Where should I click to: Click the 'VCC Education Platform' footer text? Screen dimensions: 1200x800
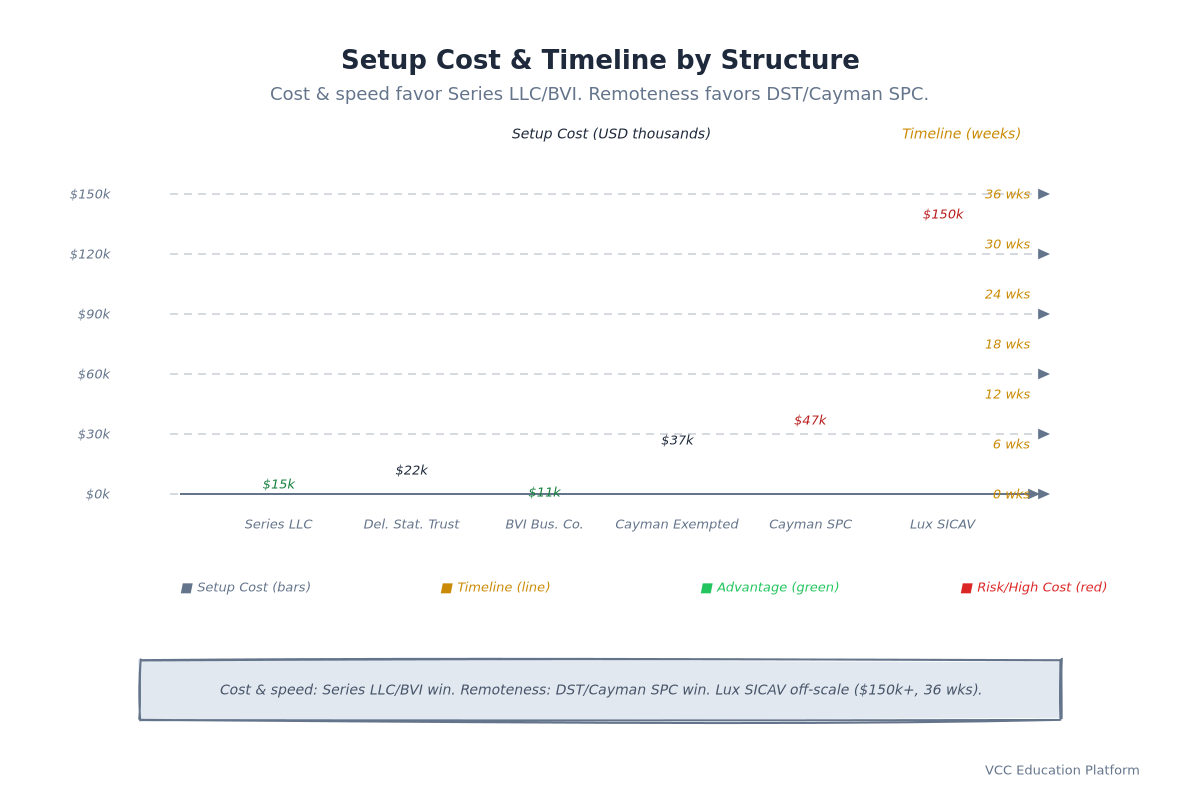(1062, 770)
